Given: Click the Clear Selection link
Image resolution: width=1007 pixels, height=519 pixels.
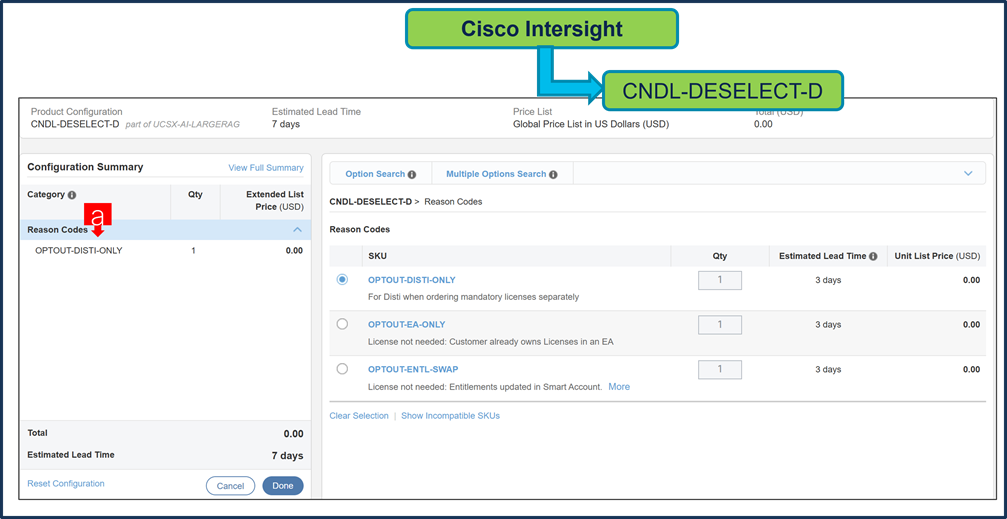Looking at the screenshot, I should click(359, 416).
